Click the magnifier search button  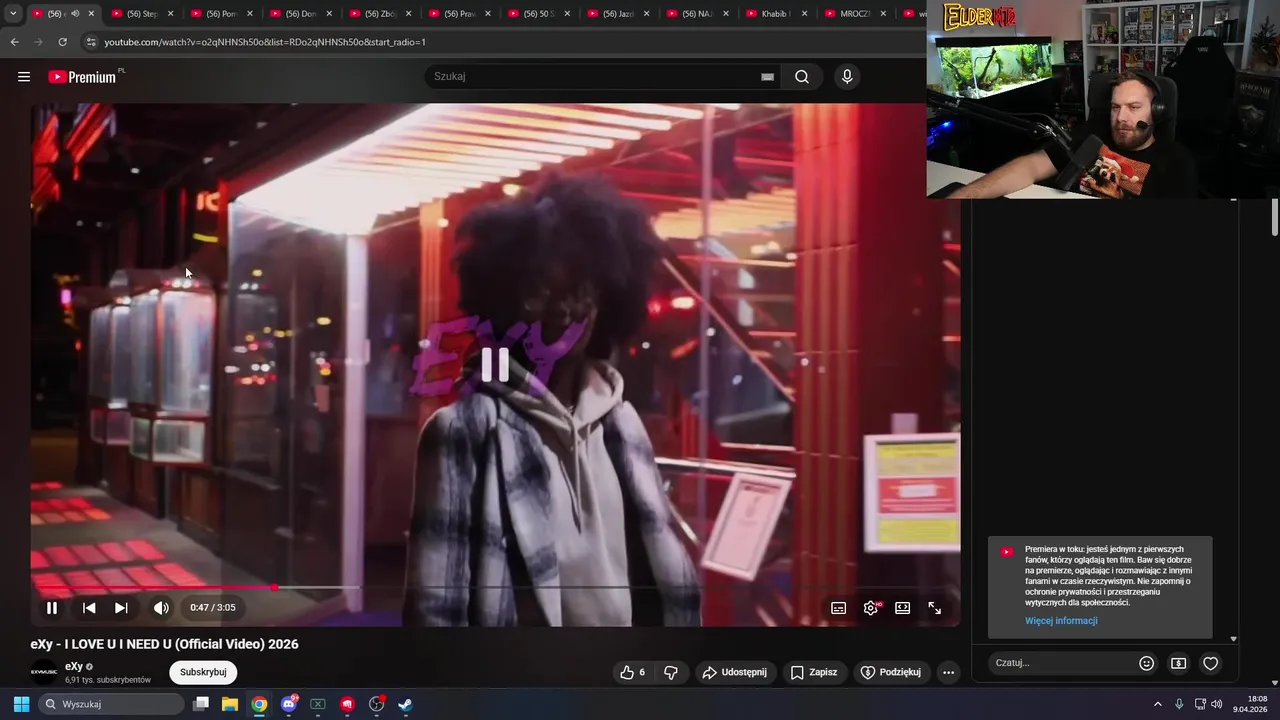[x=802, y=77]
